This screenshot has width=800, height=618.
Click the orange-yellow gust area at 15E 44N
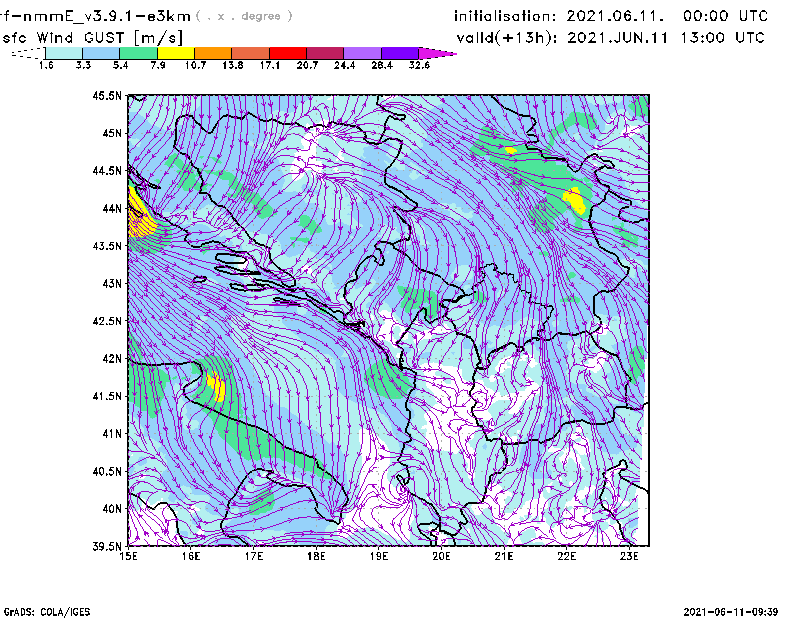[x=139, y=215]
